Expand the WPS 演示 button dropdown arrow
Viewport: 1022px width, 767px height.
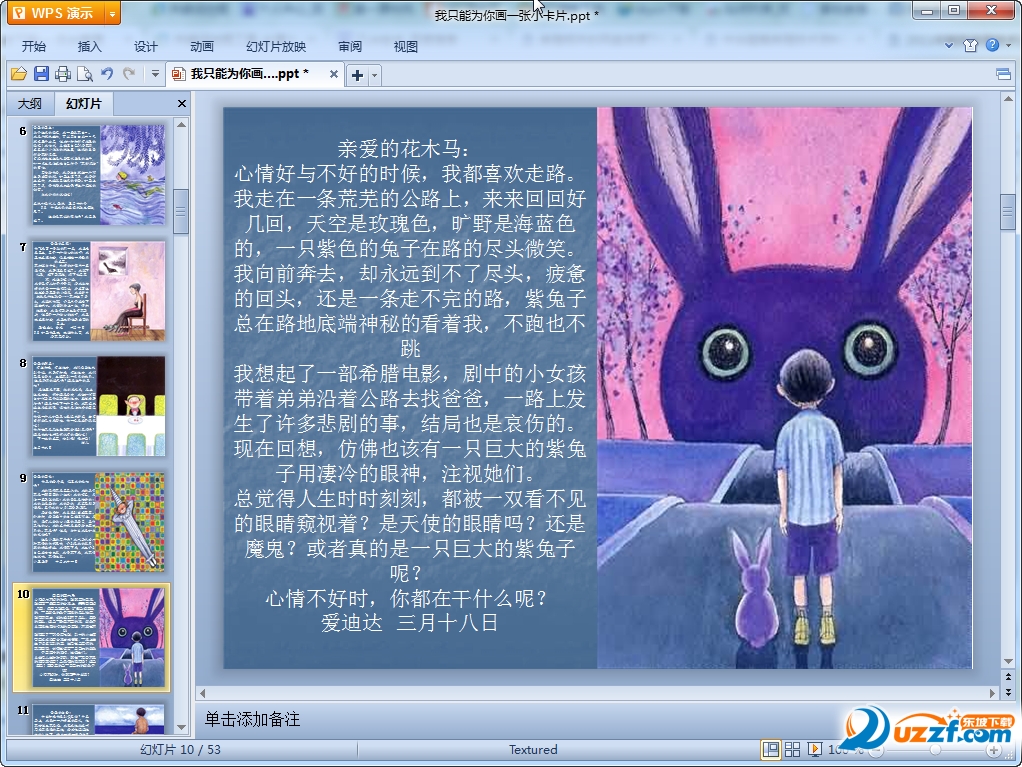[113, 13]
